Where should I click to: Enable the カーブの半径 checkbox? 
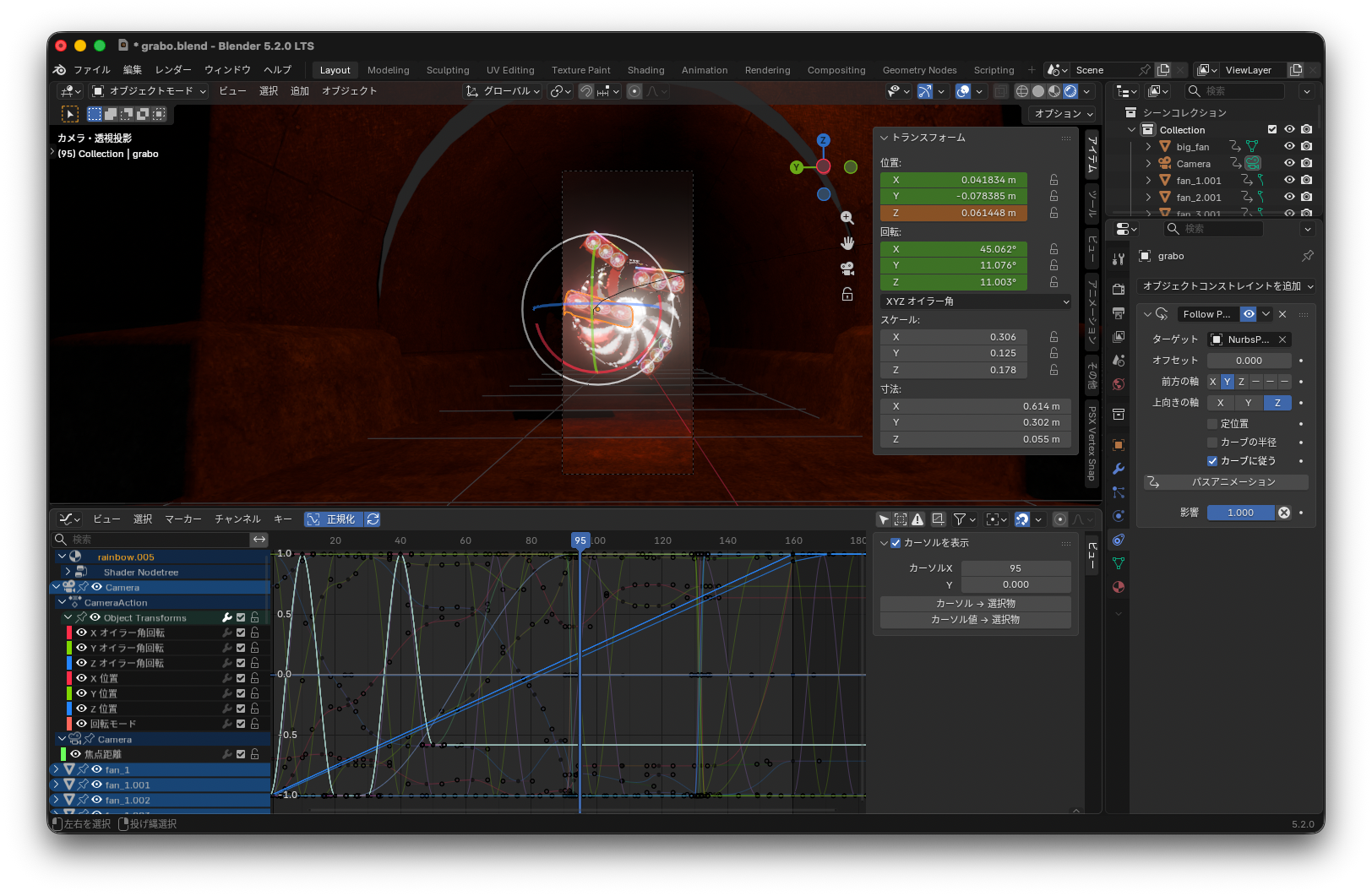coord(1212,443)
